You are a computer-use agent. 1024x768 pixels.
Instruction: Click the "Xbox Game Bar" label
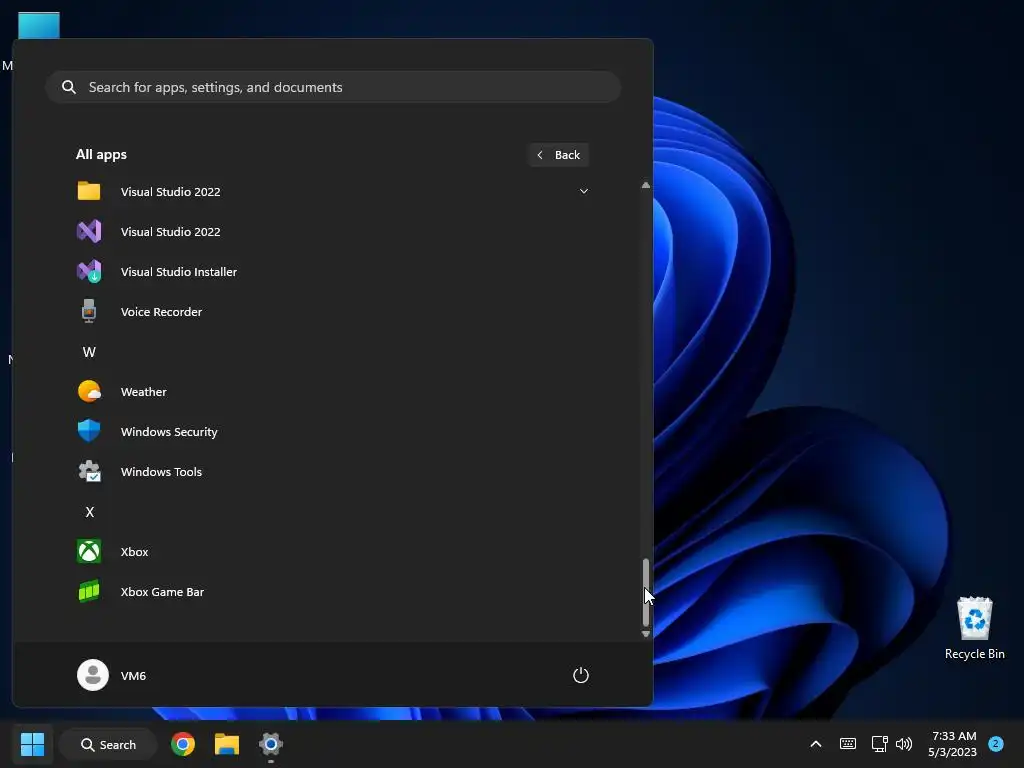[162, 592]
